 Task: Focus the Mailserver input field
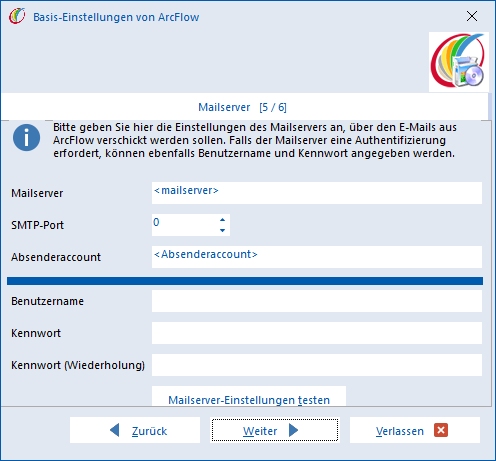click(x=317, y=193)
